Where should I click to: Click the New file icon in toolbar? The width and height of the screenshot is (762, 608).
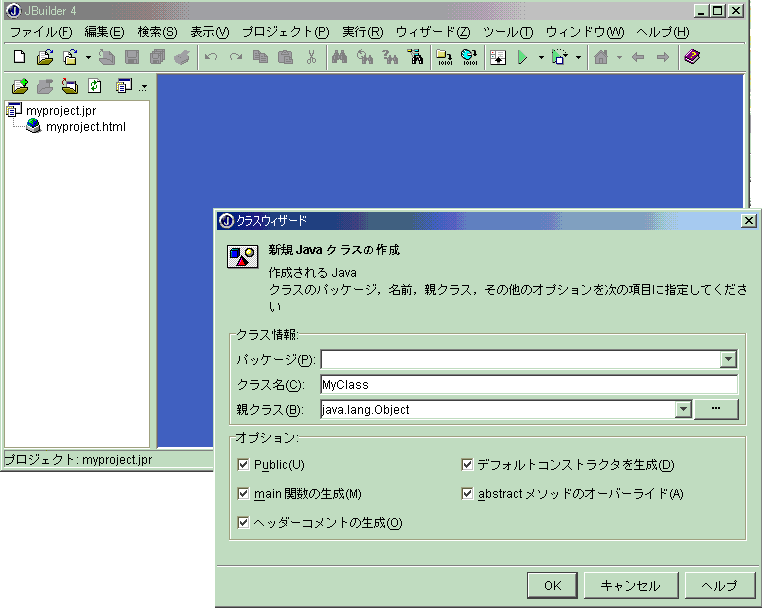pos(19,57)
